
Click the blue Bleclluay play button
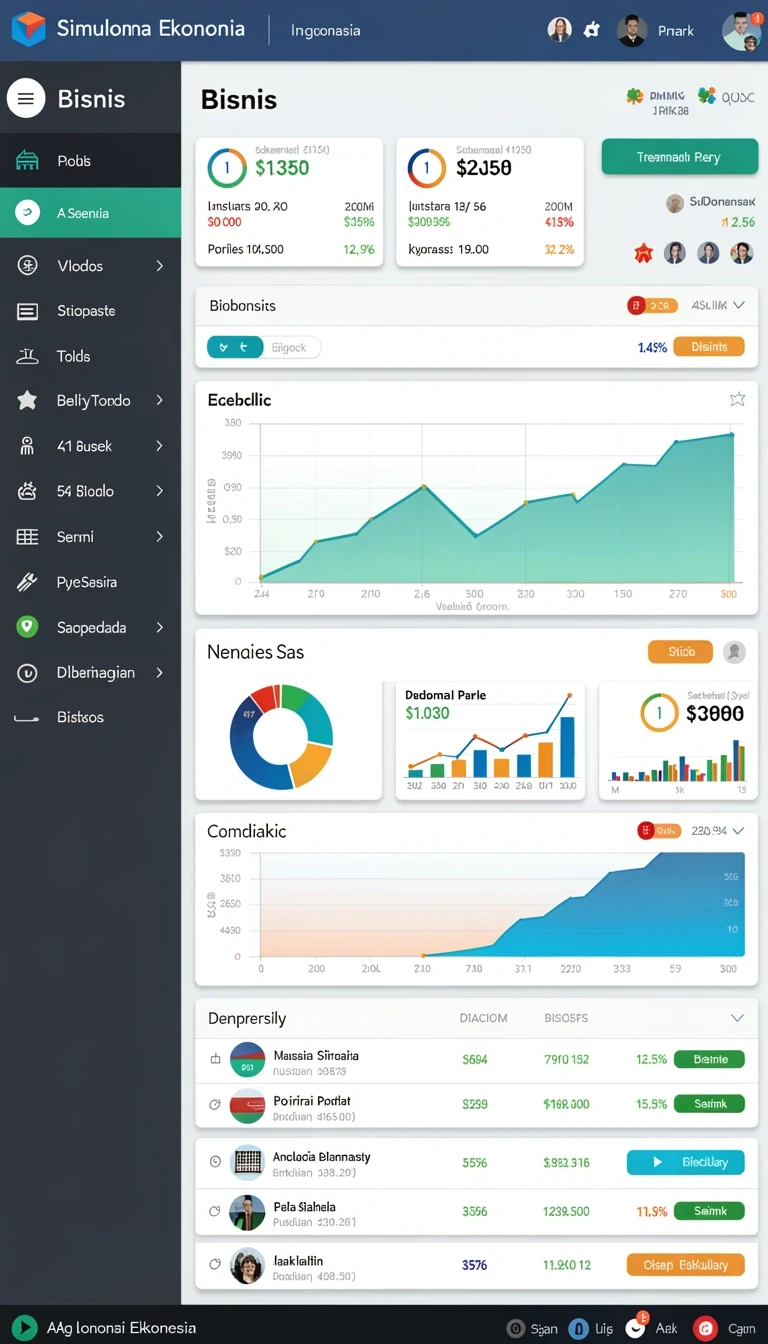point(685,1162)
